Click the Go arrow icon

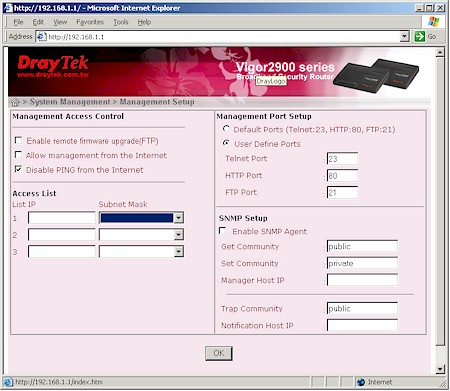pyautogui.click(x=419, y=36)
